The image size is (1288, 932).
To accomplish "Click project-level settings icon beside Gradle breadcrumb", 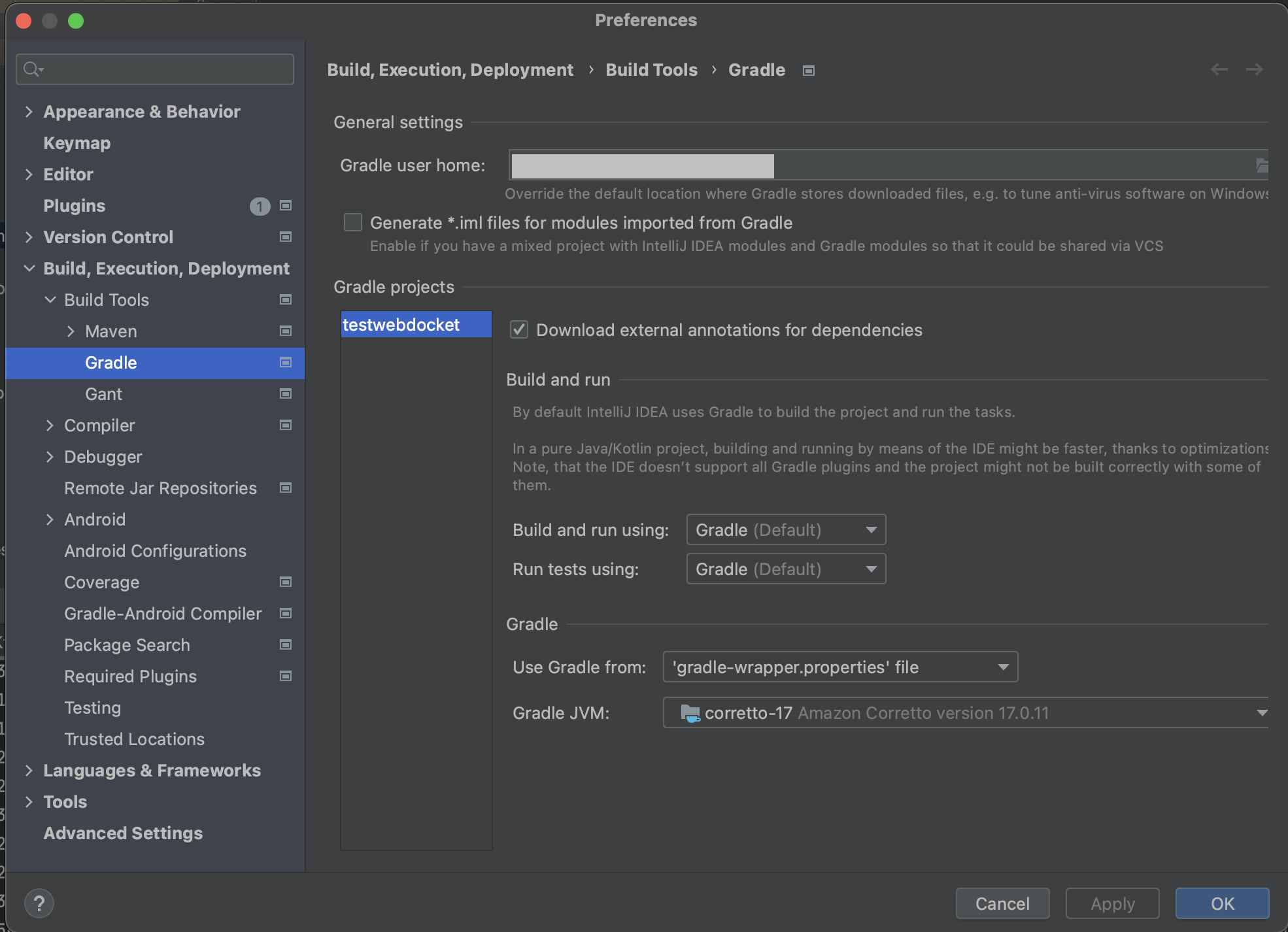I will click(809, 71).
